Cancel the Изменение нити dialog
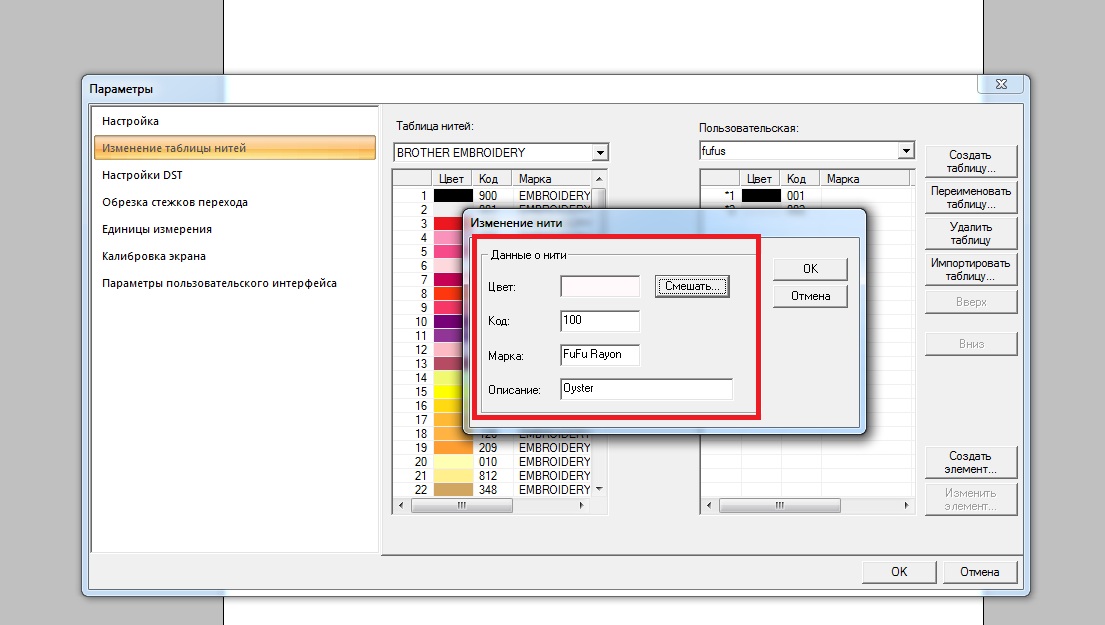 (x=810, y=296)
